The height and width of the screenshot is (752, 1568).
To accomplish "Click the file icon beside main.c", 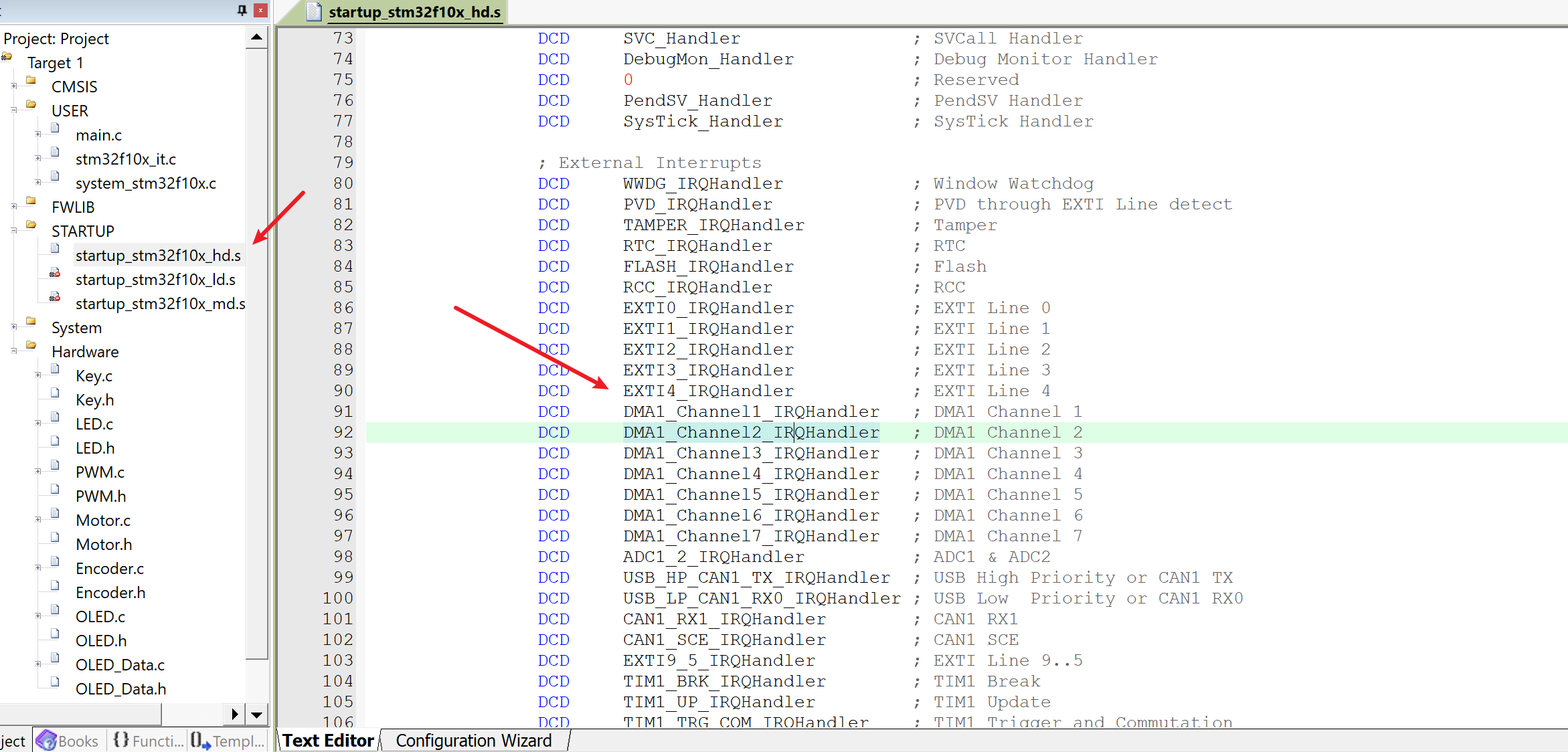I will click(55, 128).
